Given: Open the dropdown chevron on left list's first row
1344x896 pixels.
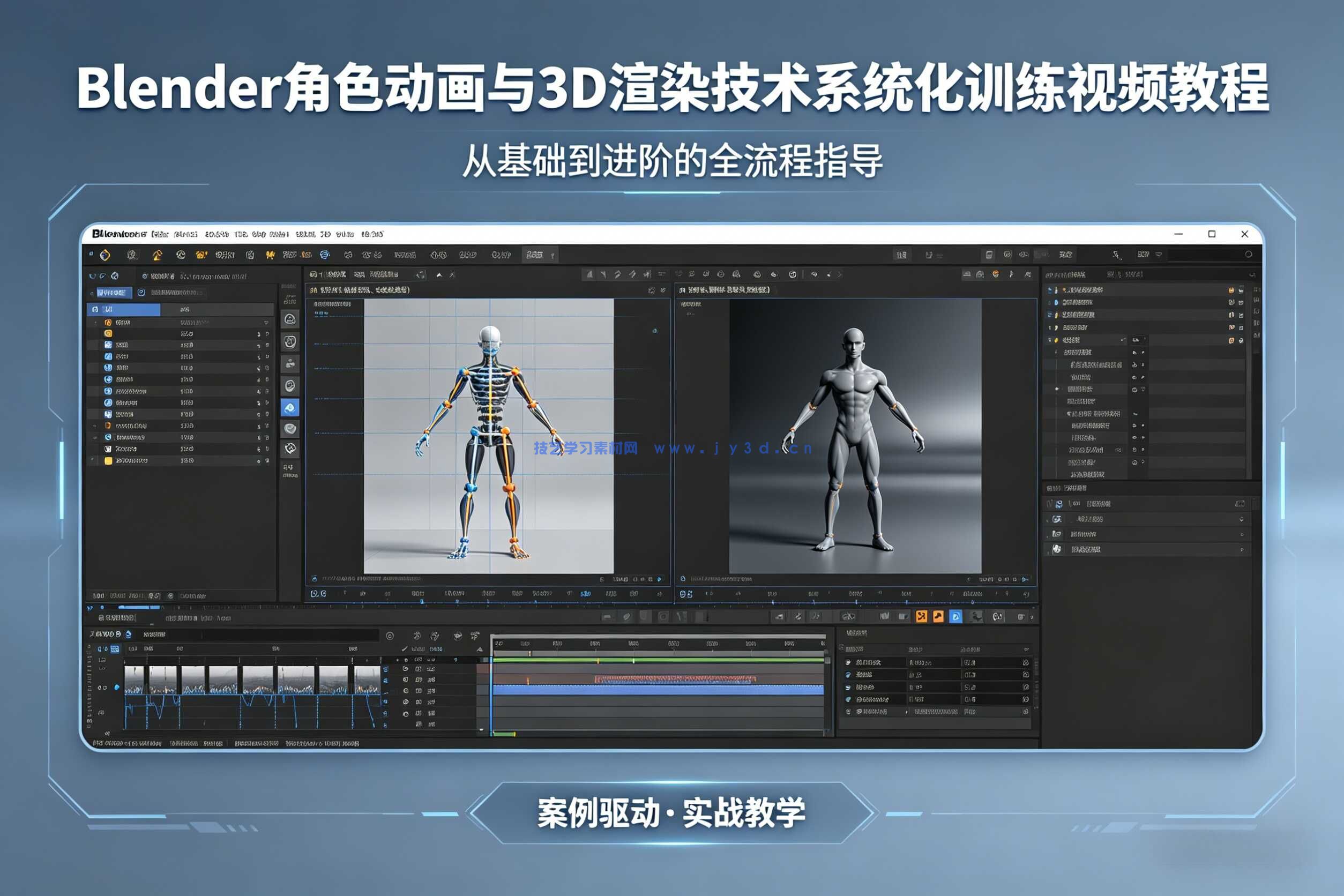Looking at the screenshot, I should click(x=266, y=323).
